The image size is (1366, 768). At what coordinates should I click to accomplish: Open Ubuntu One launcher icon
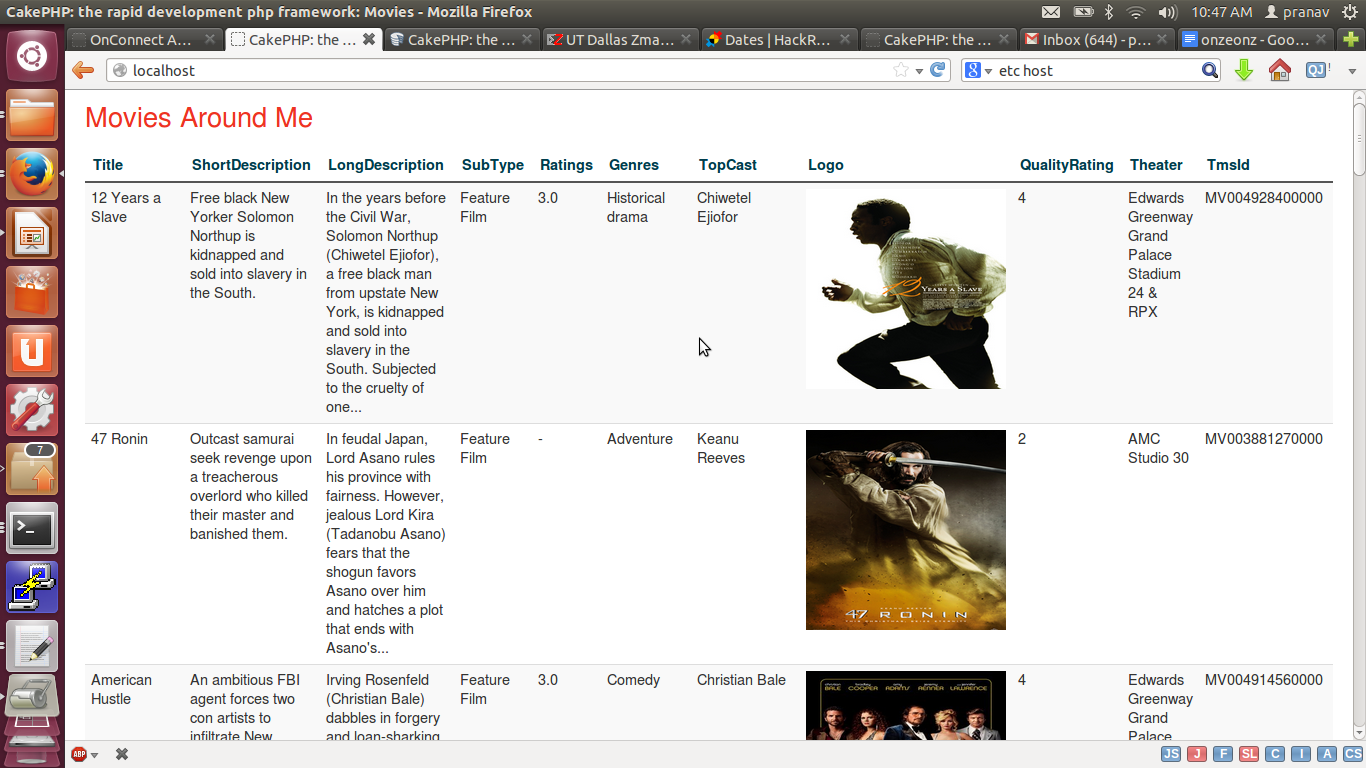(32, 352)
